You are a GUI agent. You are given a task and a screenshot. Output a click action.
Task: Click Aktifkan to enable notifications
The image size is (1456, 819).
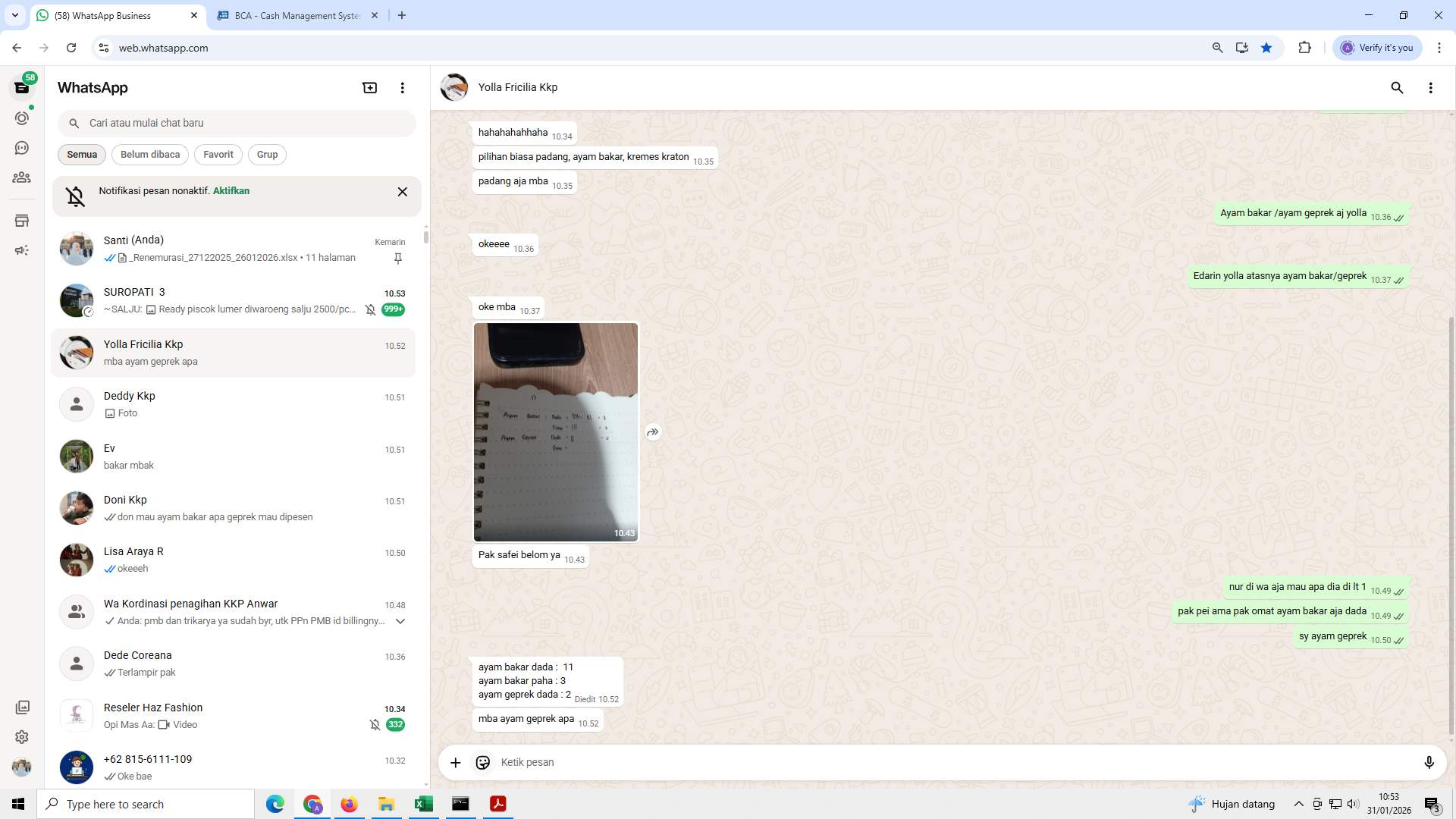click(x=231, y=190)
